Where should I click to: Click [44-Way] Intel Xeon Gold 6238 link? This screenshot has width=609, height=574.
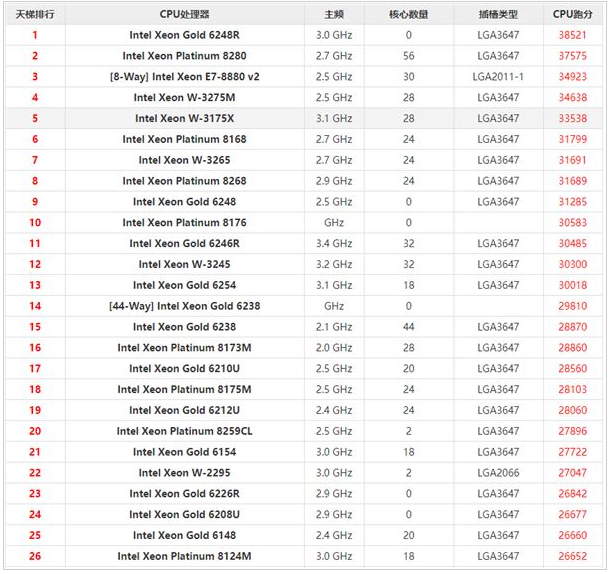[x=184, y=306]
